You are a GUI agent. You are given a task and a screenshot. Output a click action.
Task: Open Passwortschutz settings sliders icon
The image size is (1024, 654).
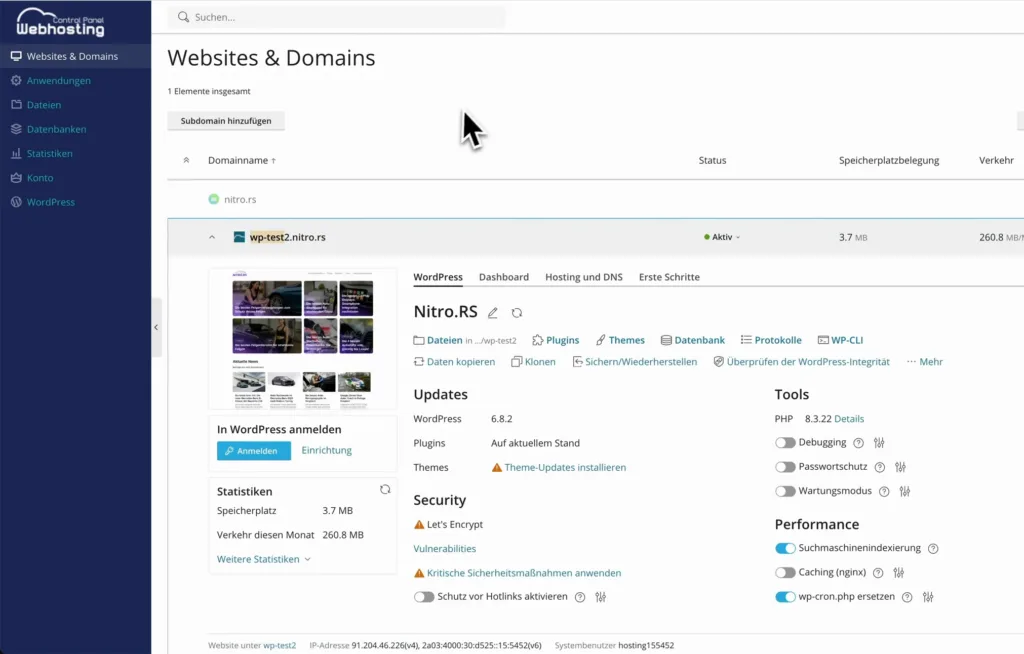901,467
